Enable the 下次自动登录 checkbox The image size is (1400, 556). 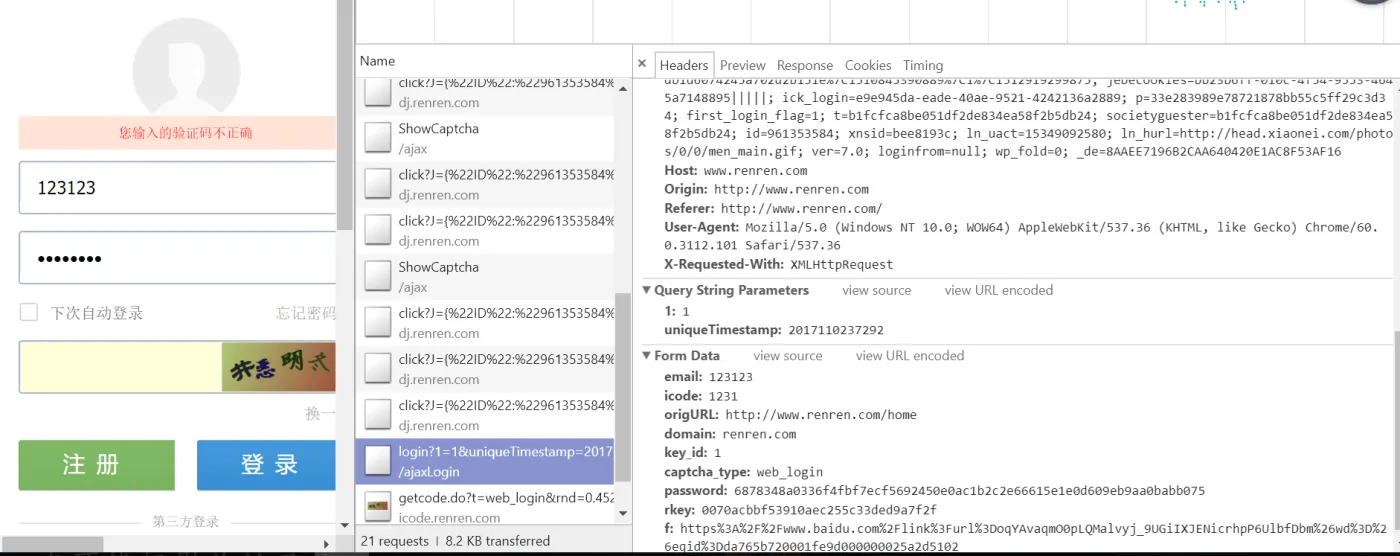(29, 313)
